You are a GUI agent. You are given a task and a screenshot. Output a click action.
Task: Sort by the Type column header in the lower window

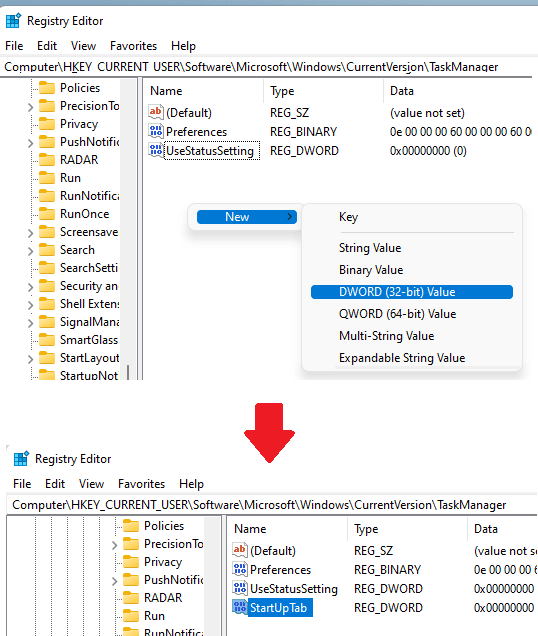pos(366,529)
